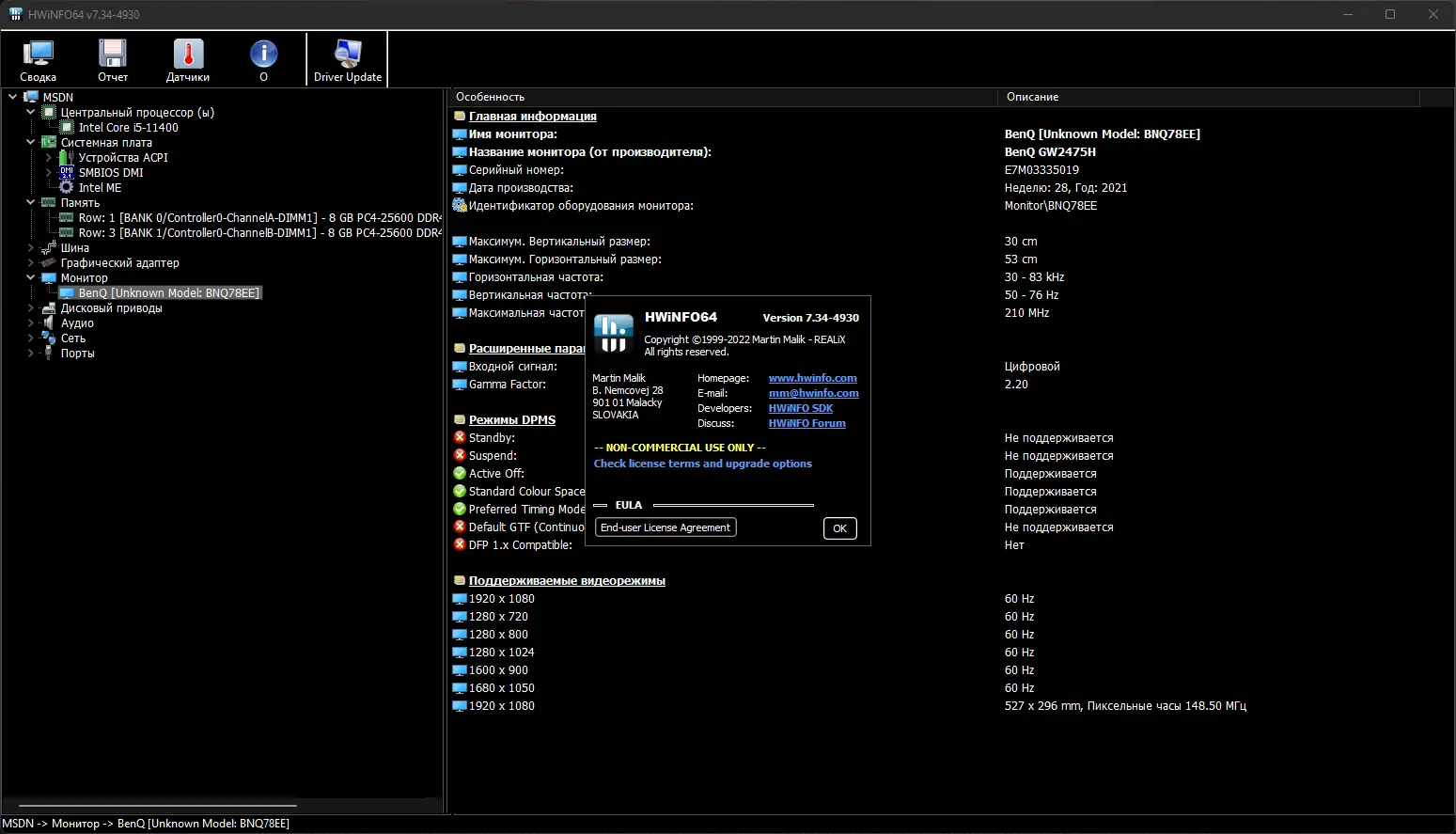This screenshot has height=834, width=1456.
Task: Click the Дата производства row label
Action: 521,188
